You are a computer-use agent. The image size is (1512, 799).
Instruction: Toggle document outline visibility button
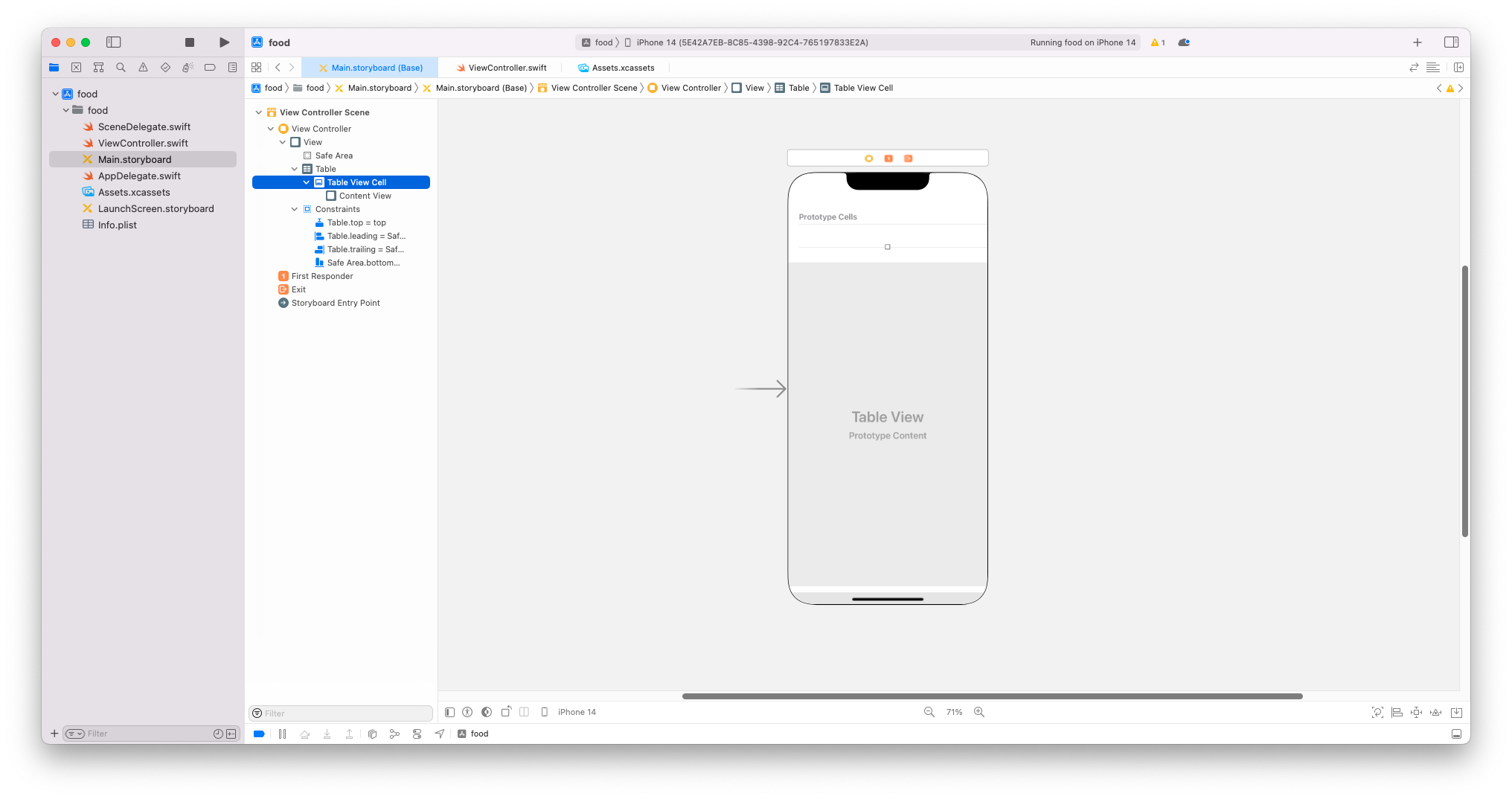[x=449, y=712]
